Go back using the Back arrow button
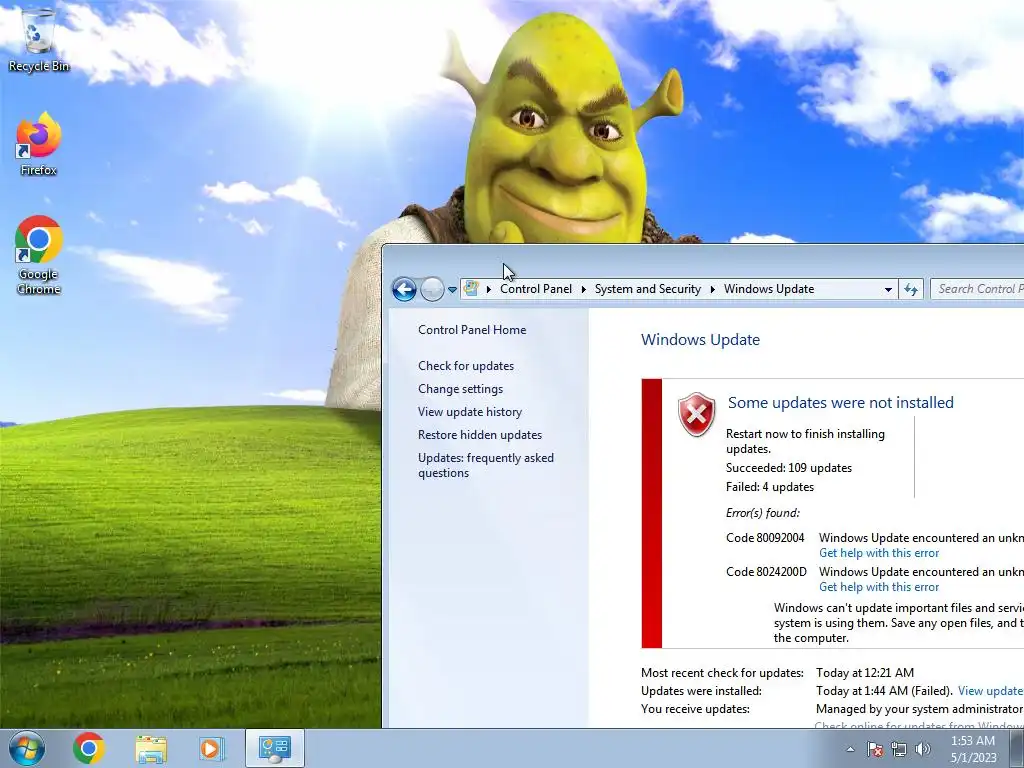The image size is (1024, 768). tap(404, 289)
